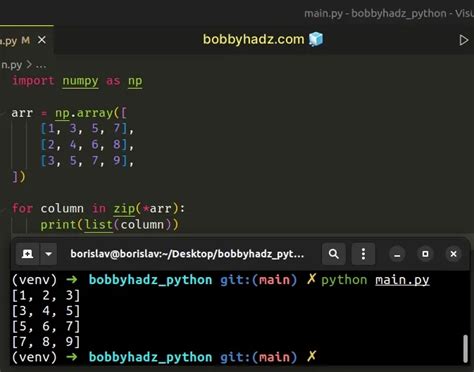The width and height of the screenshot is (474, 372).
Task: Click fold gutter beside 'for column' line
Action: 3,209
